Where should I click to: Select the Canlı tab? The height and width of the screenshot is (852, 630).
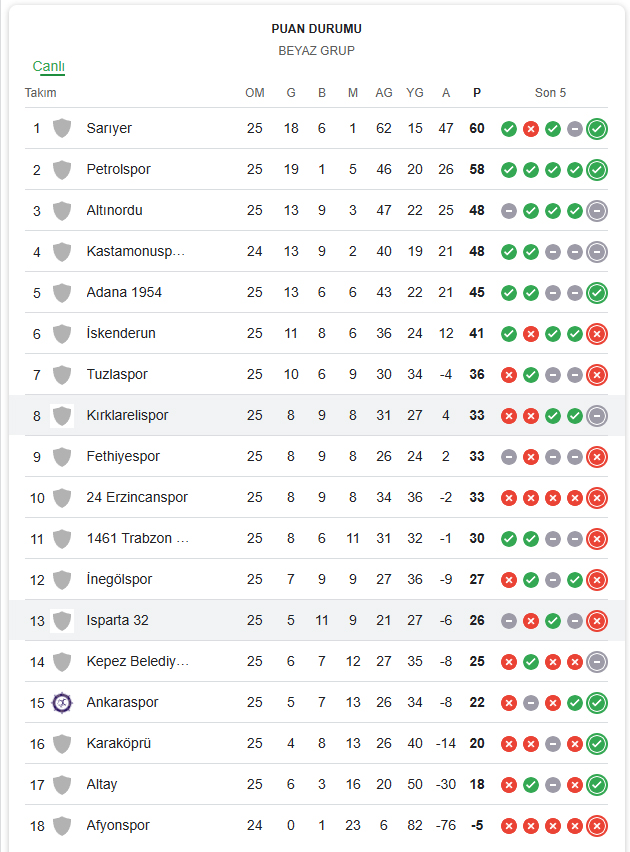(x=48, y=66)
